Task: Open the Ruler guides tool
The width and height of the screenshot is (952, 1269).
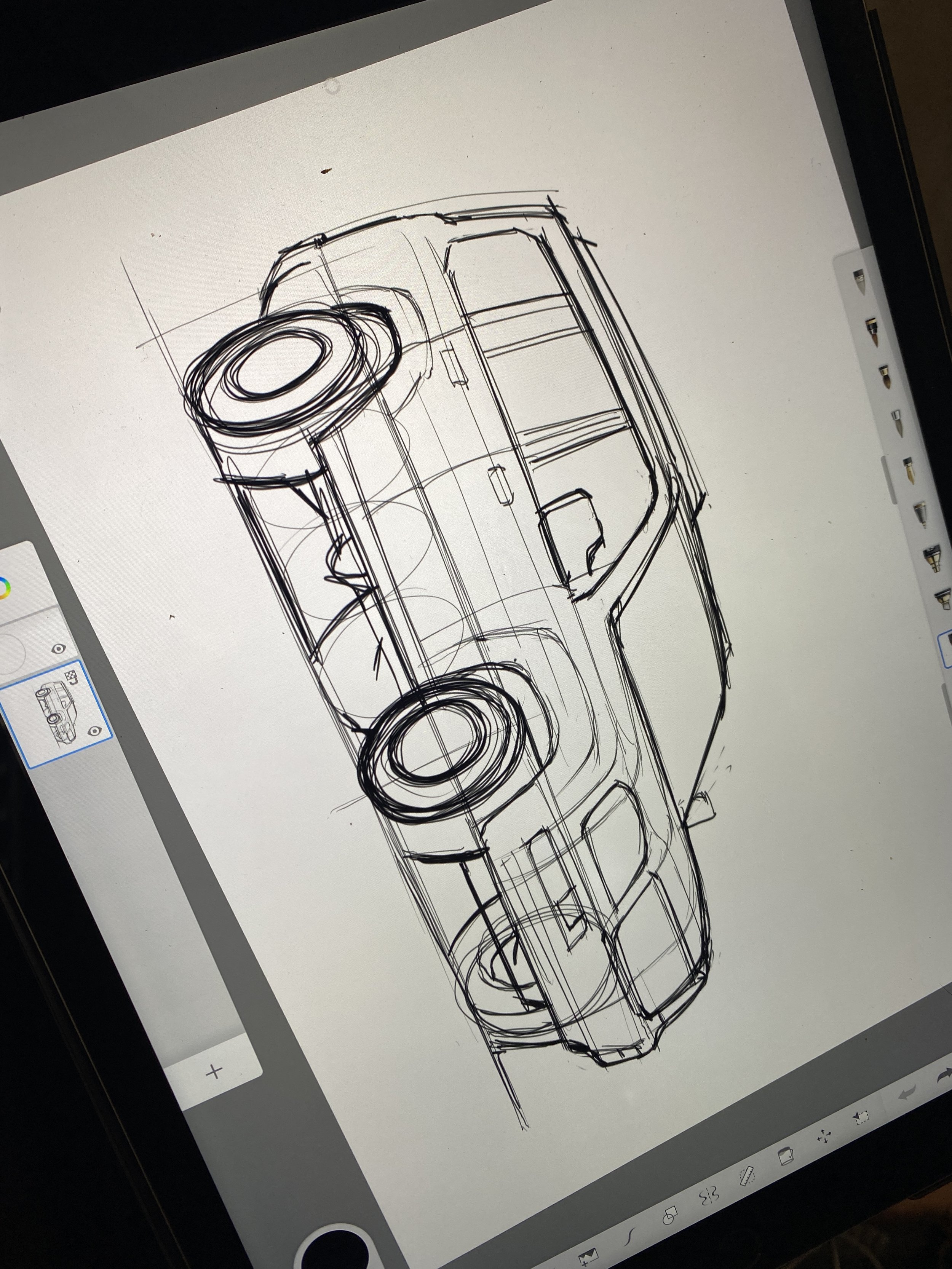Action: (747, 1176)
